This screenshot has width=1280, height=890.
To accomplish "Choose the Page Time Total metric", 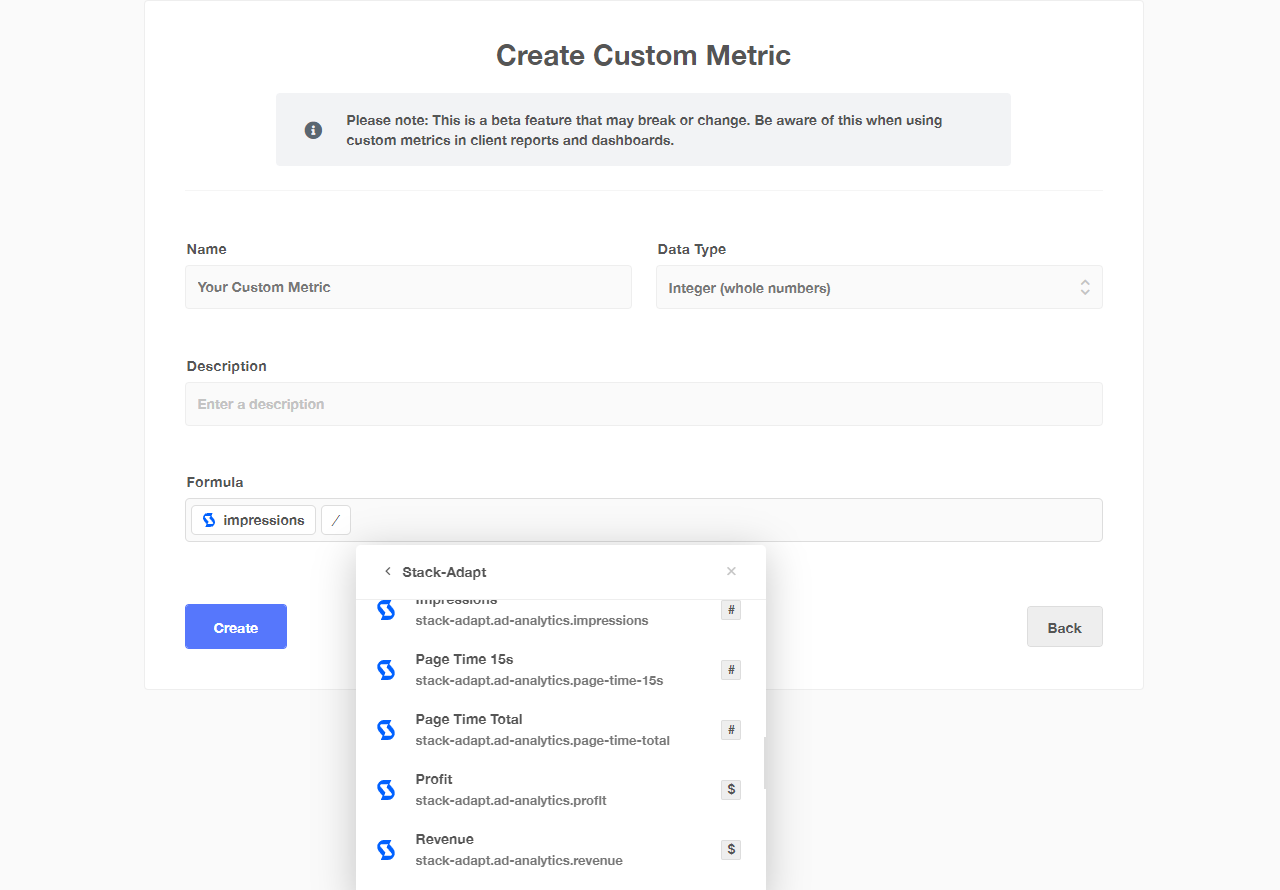I will 561,730.
